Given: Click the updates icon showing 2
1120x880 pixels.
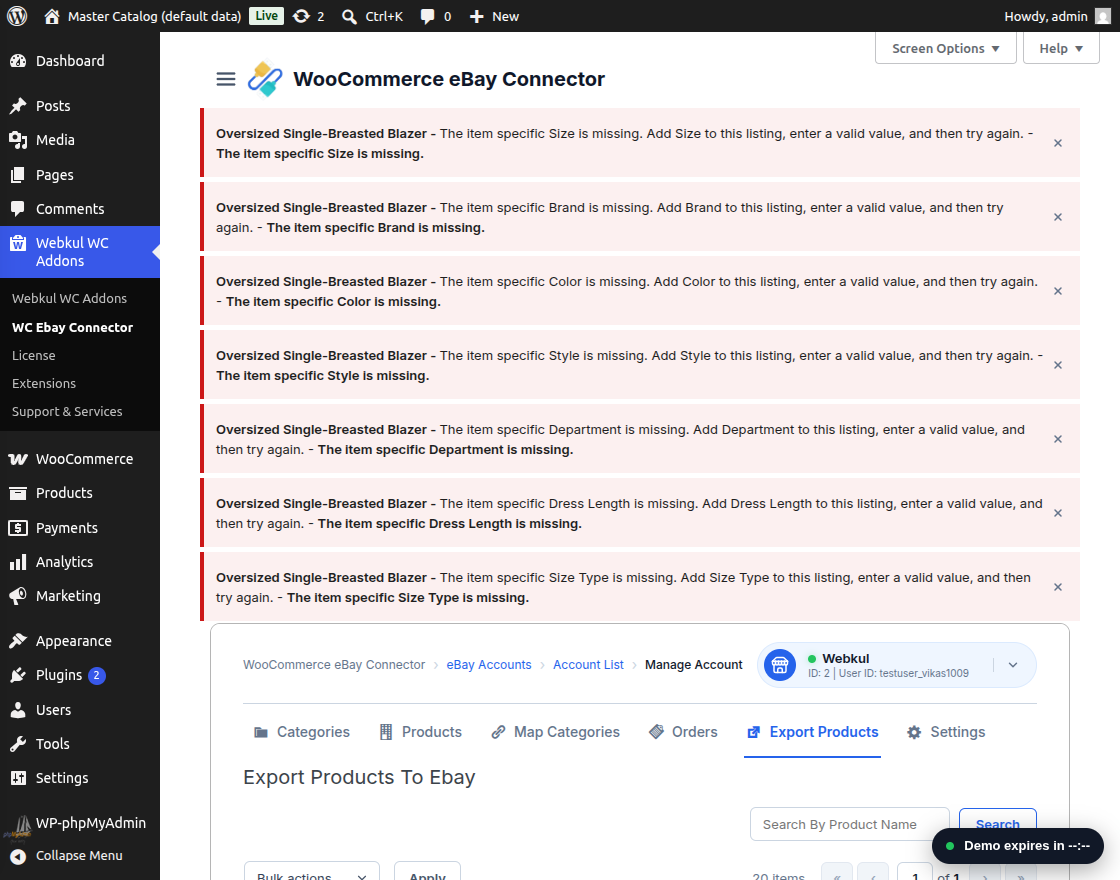Looking at the screenshot, I should point(309,16).
